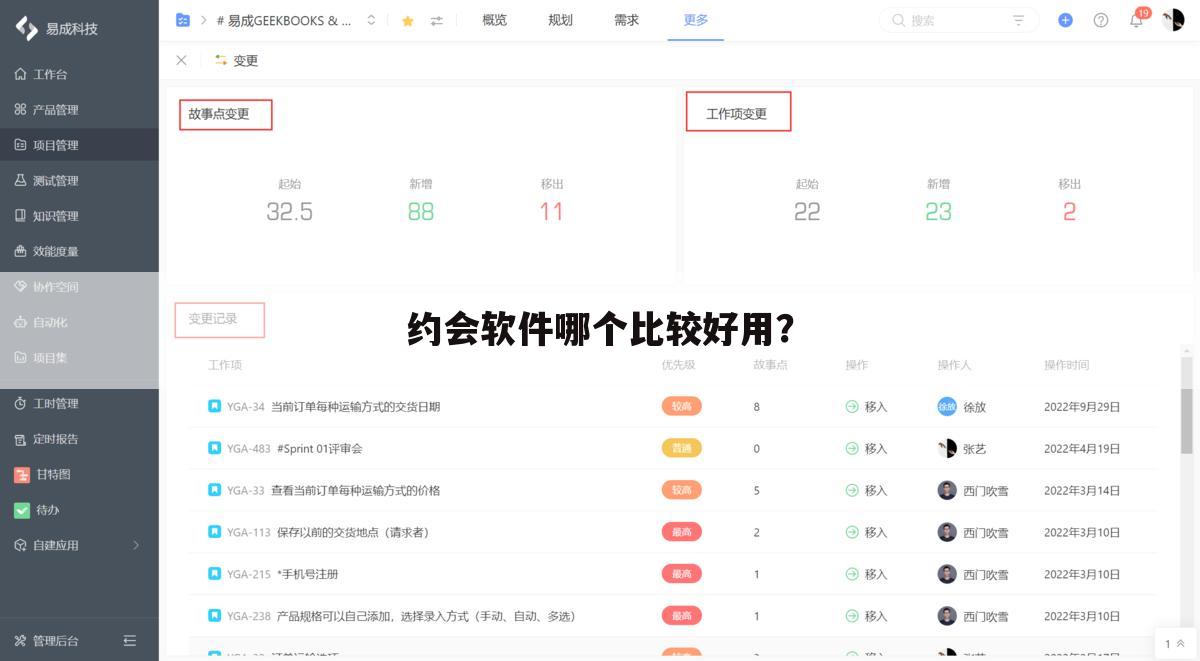Click operator 徐放 avatar in YGA-34 row
The image size is (1200, 661).
(x=947, y=407)
